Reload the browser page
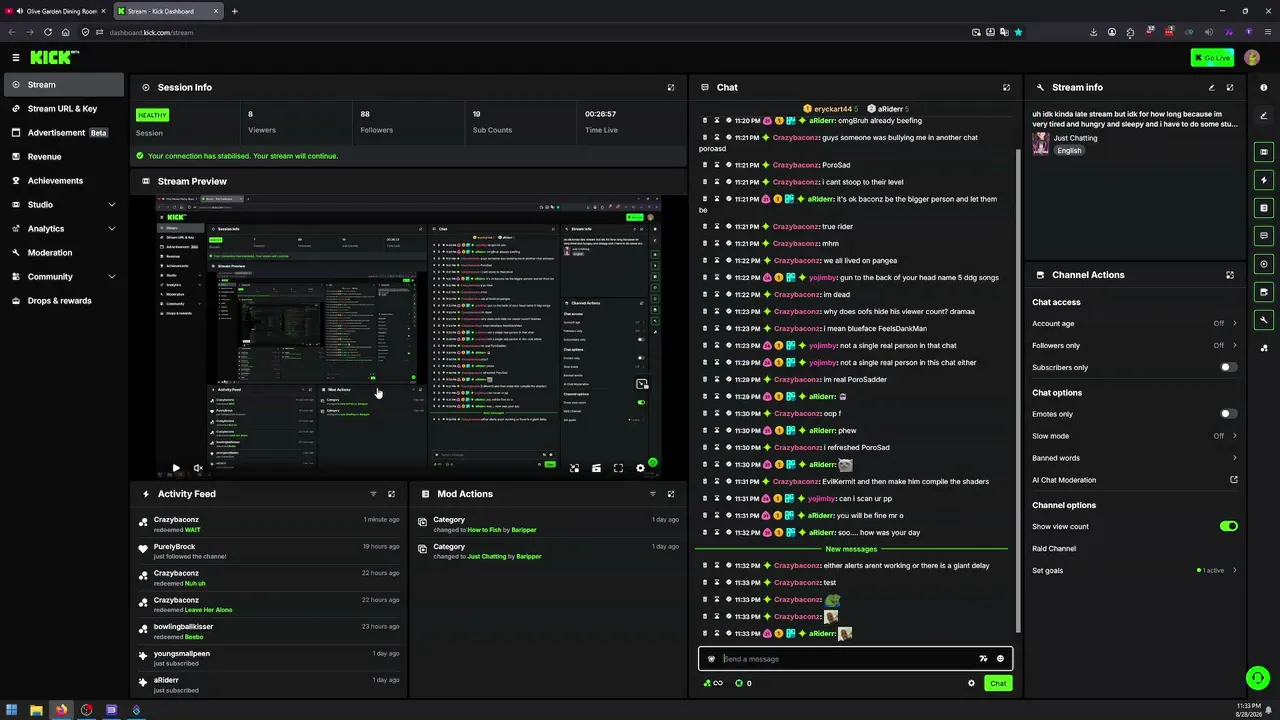 coord(47,32)
